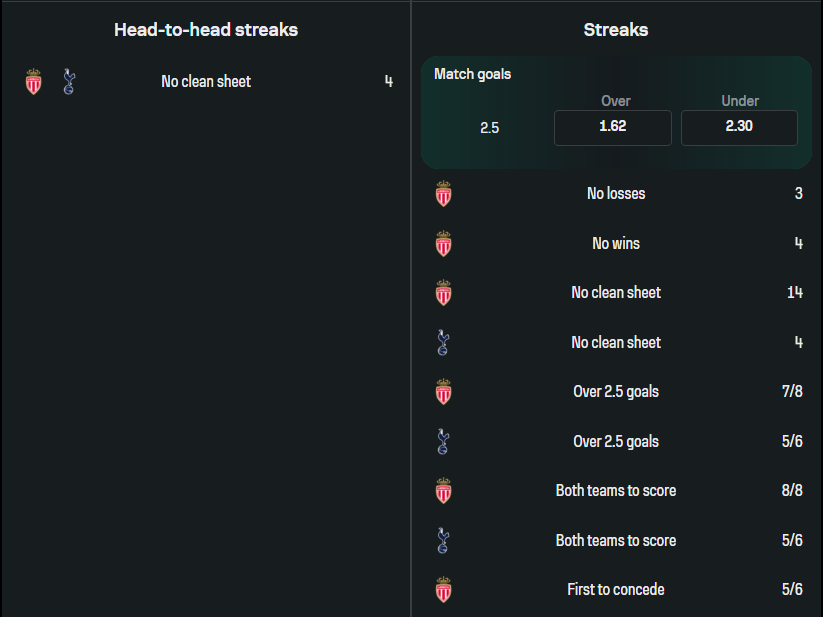Select Under 2.5 odds 2.30

tap(739, 128)
